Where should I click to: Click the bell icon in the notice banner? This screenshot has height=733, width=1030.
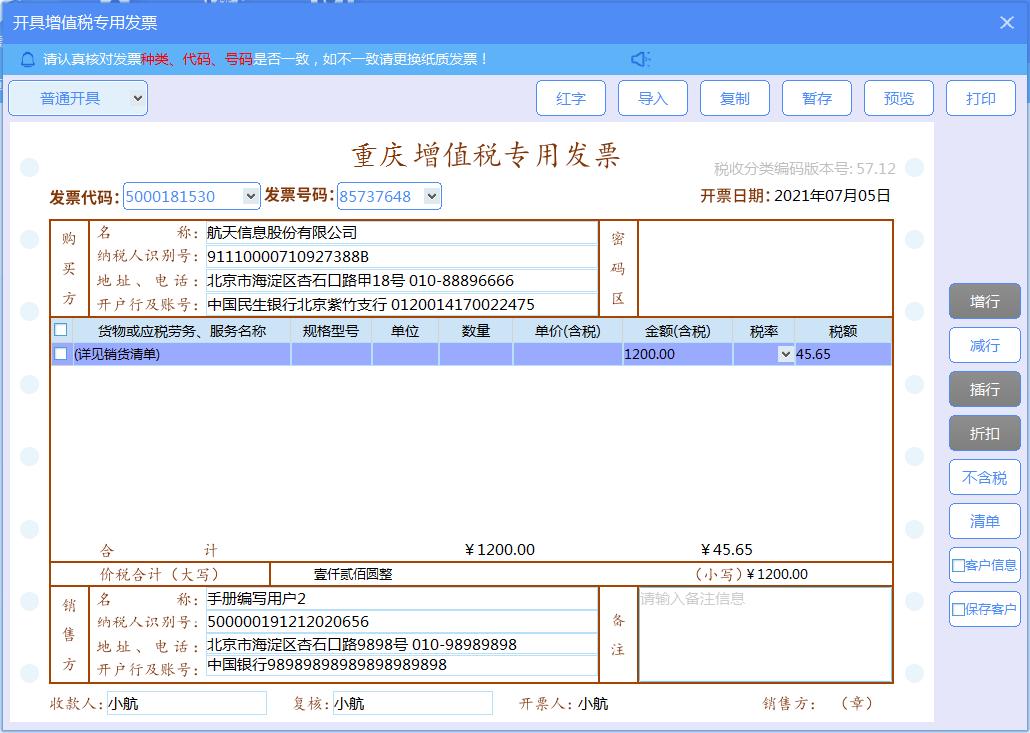pos(26,58)
